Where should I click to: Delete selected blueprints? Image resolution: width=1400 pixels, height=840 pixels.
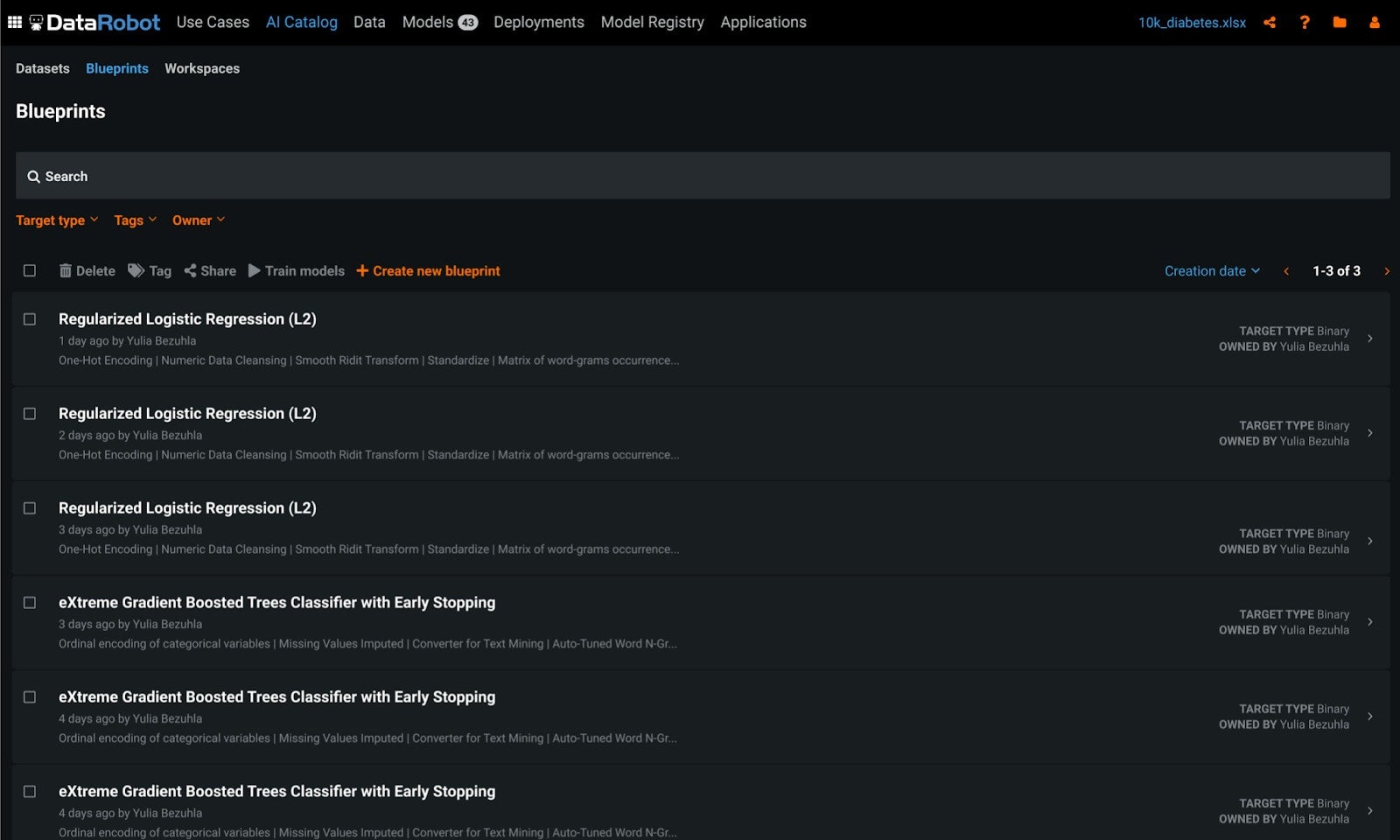87,271
